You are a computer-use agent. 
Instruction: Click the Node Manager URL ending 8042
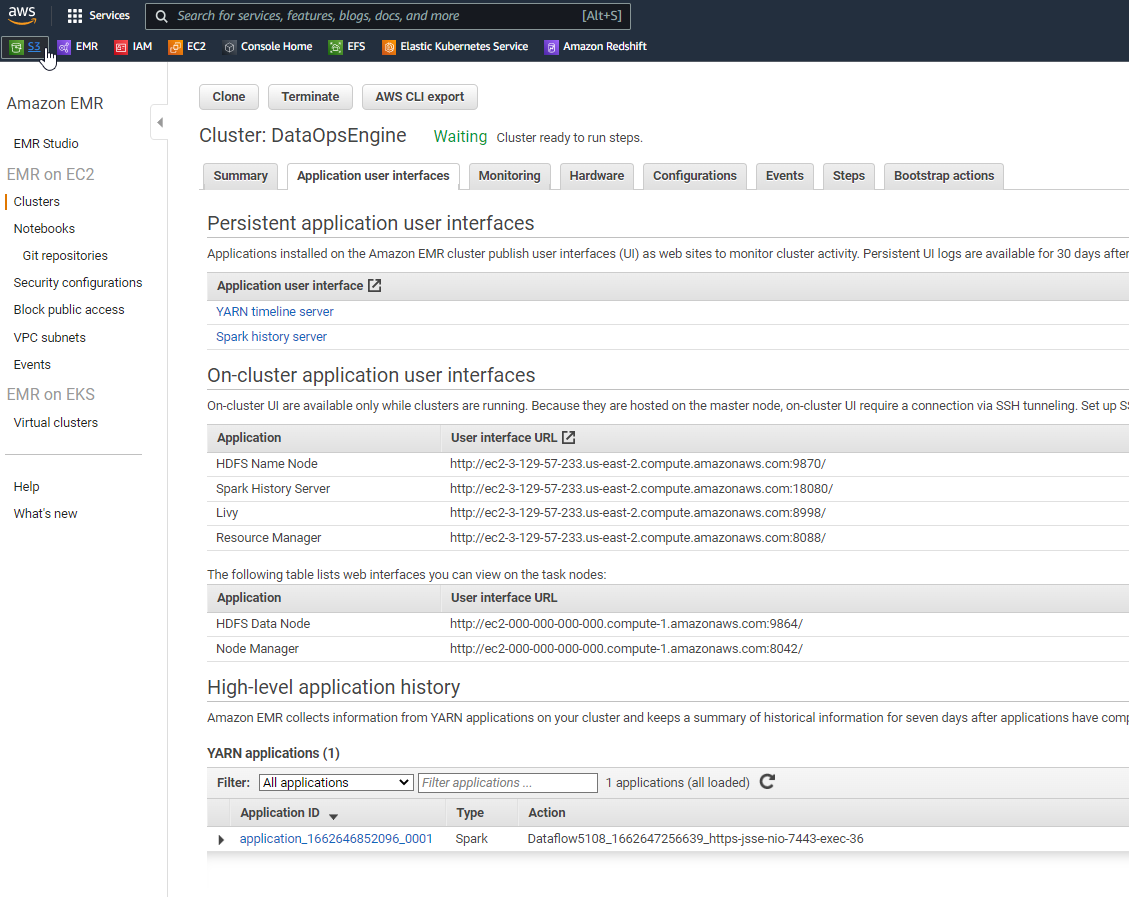point(626,649)
